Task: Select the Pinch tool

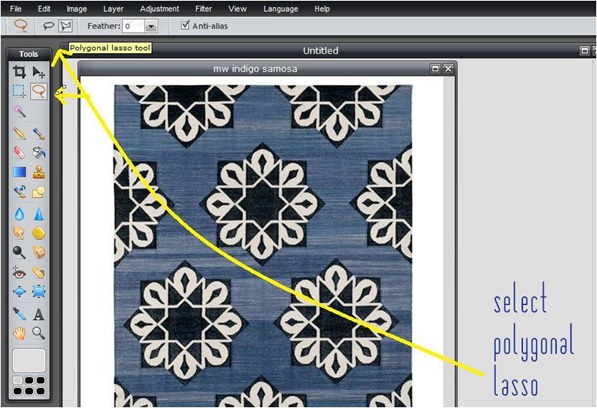Action: click(38, 292)
